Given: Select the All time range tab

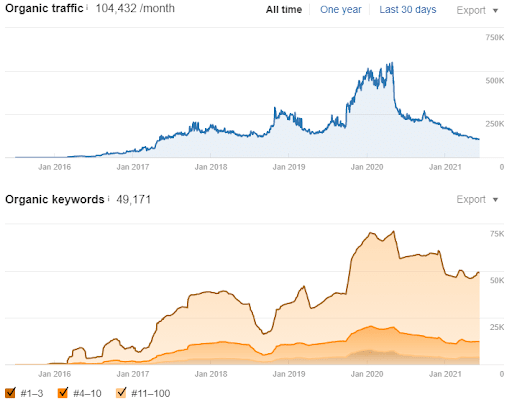Looking at the screenshot, I should coord(284,10).
